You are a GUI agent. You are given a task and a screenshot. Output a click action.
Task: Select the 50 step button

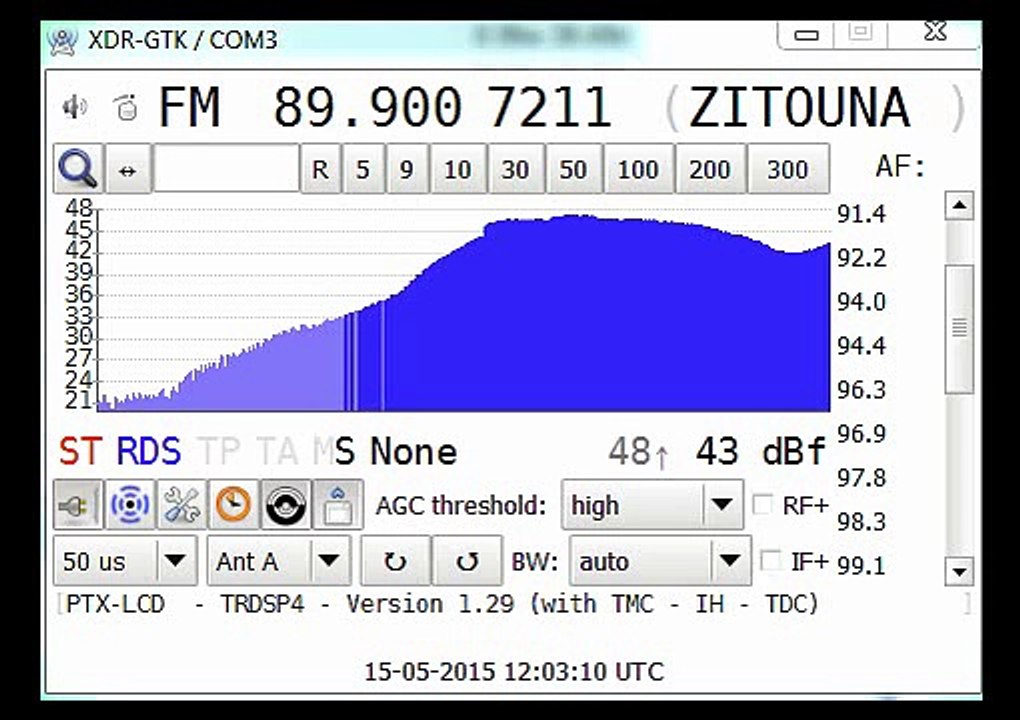[x=574, y=170]
